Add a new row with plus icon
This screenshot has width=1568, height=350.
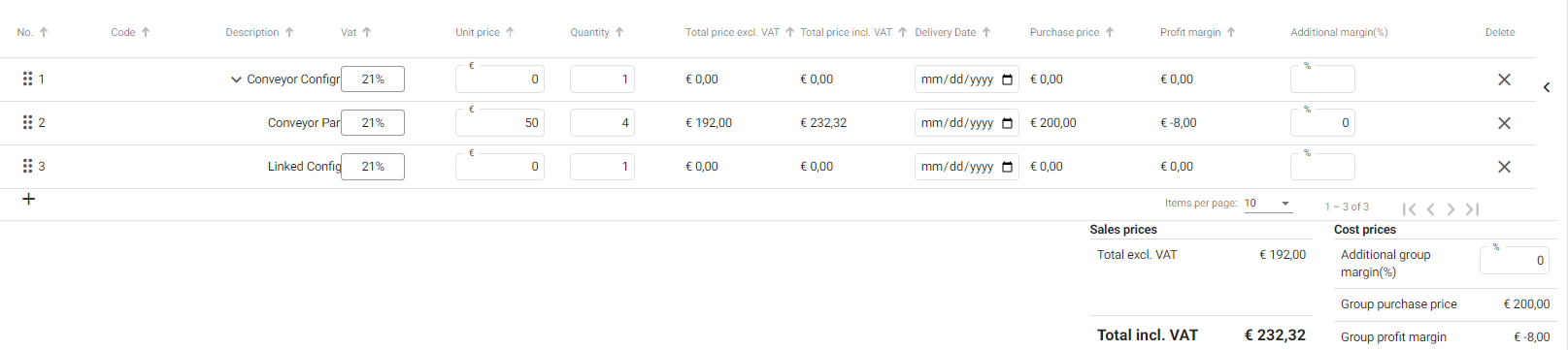[x=29, y=199]
